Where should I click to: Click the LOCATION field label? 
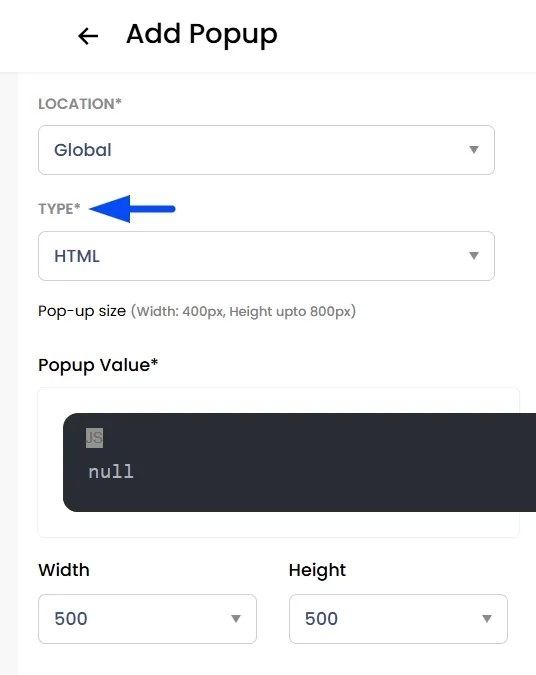pyautogui.click(x=80, y=104)
